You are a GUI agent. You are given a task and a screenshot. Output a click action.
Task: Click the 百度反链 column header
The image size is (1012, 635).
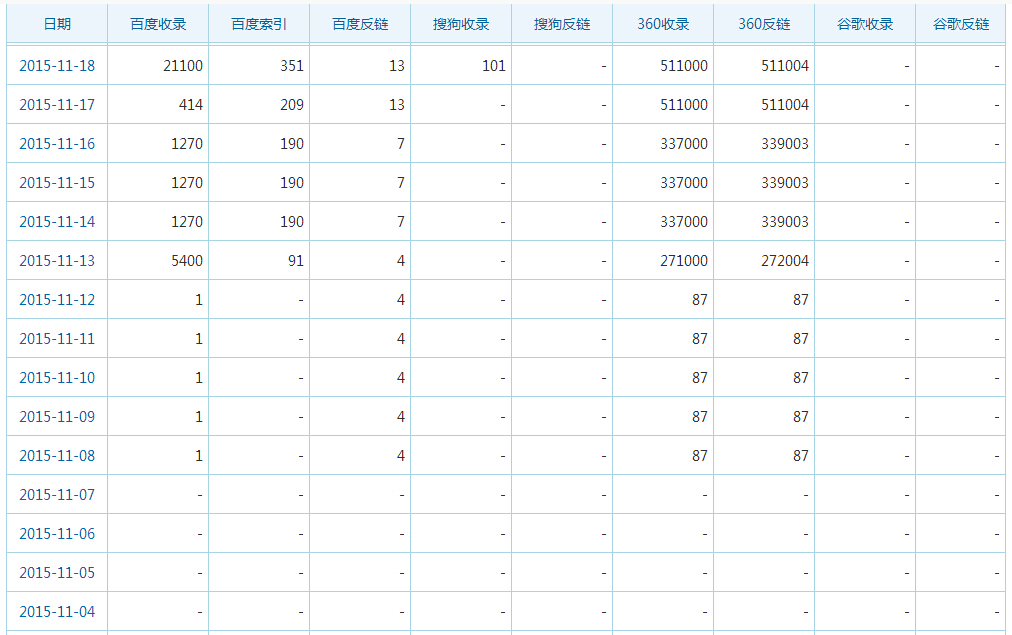(x=360, y=24)
